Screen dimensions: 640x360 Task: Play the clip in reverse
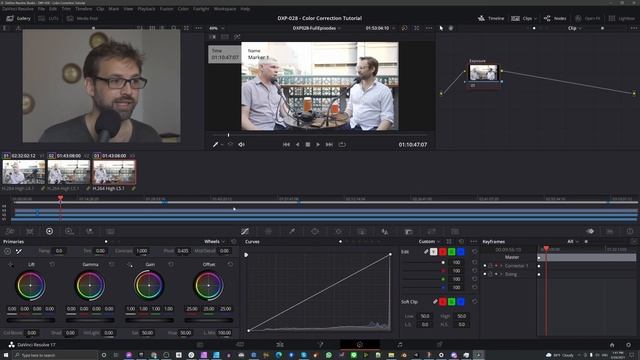click(298, 144)
